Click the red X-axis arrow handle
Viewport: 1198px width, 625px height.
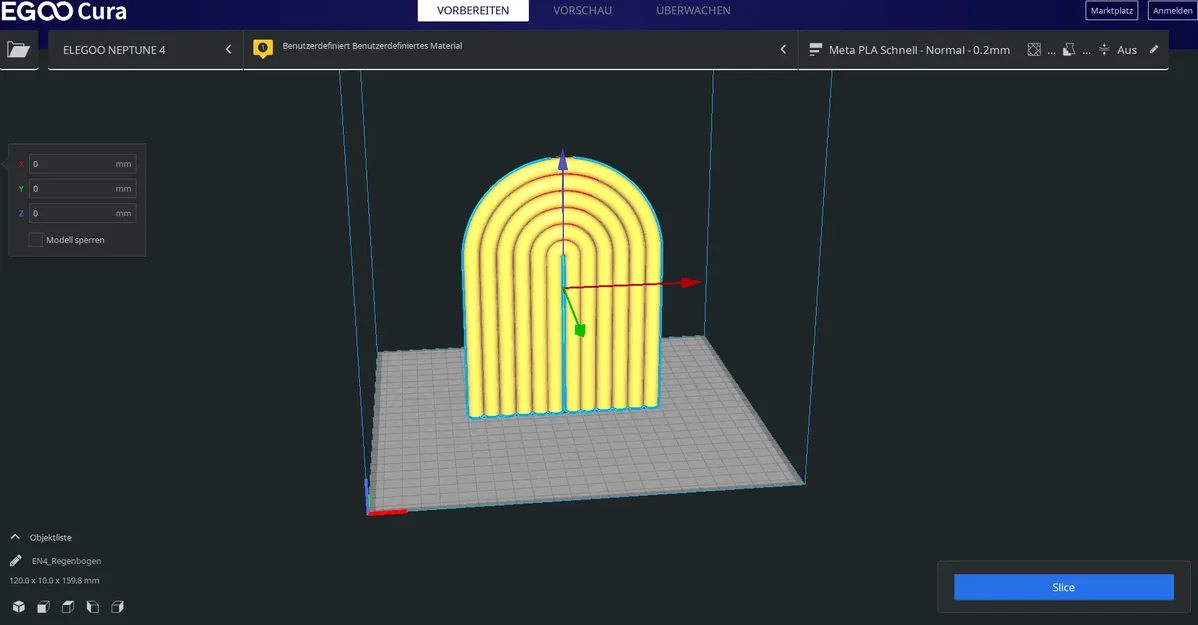pyautogui.click(x=691, y=283)
